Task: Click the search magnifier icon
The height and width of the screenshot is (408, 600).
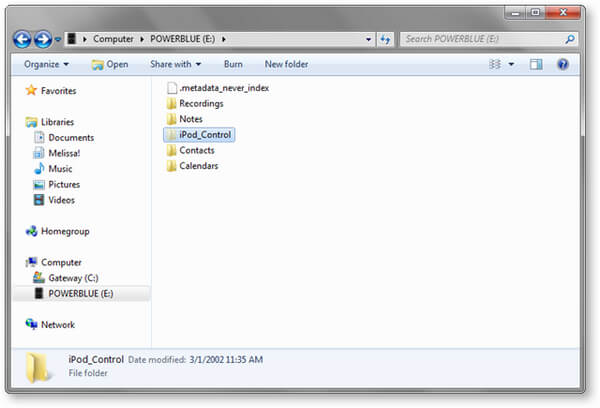Action: (570, 39)
